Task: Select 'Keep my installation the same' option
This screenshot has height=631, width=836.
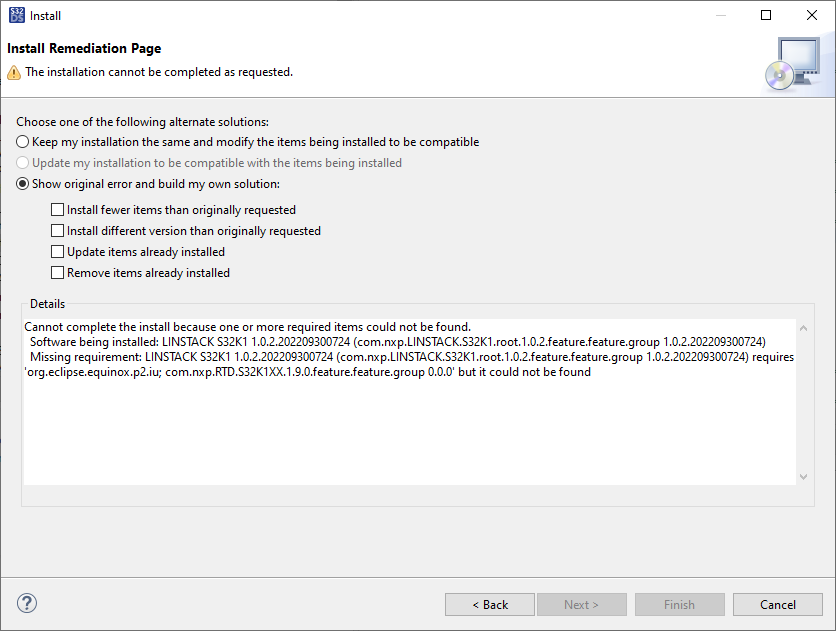Action: tap(23, 142)
